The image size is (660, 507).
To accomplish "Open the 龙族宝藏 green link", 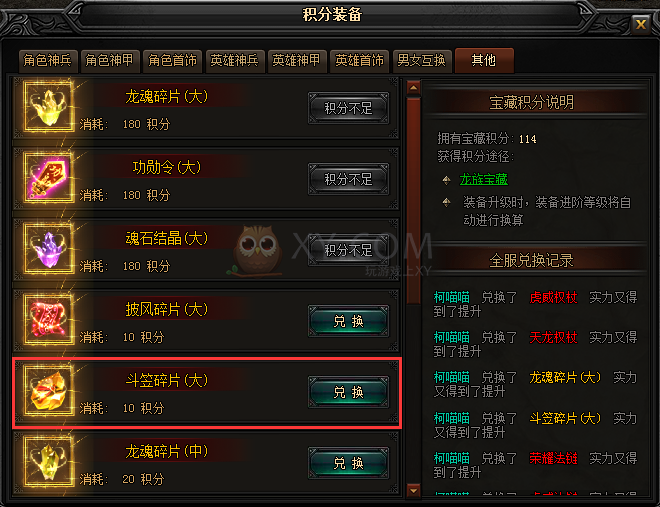I will click(484, 179).
